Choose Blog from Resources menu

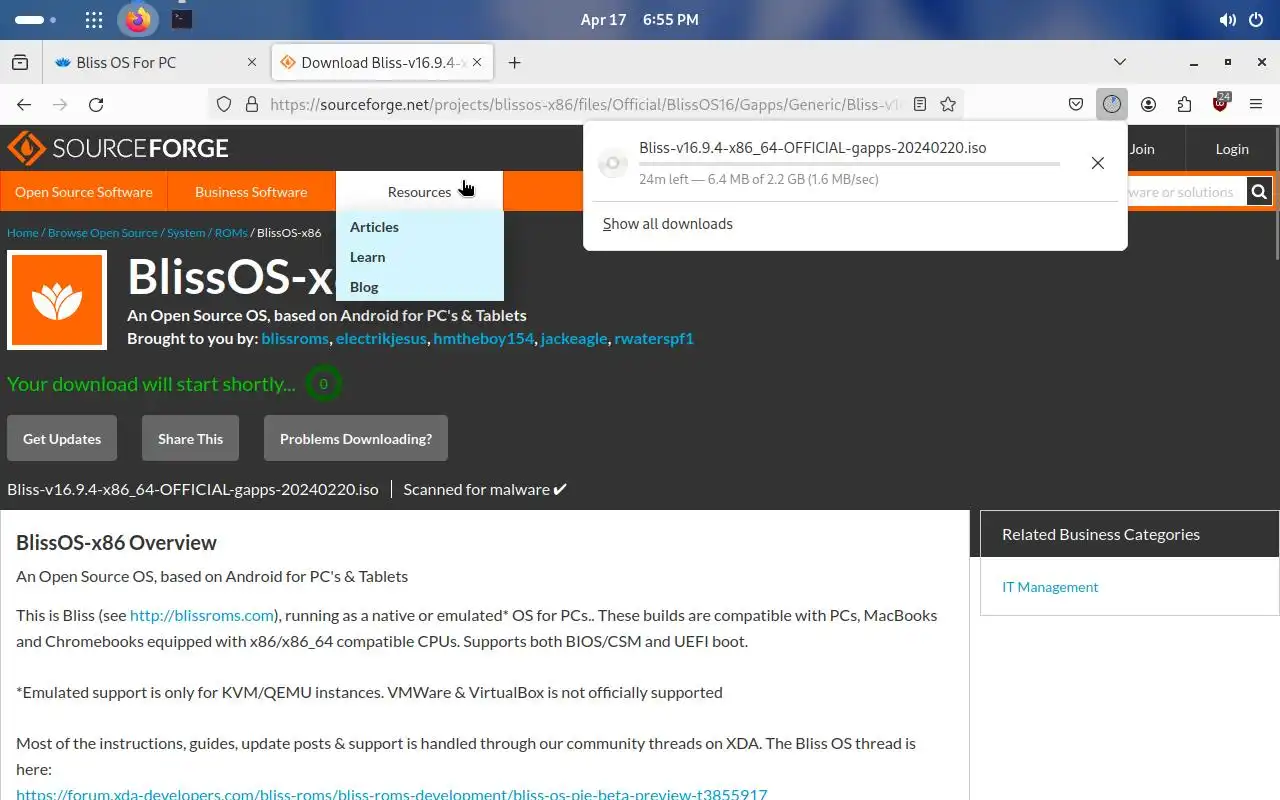[x=364, y=287]
